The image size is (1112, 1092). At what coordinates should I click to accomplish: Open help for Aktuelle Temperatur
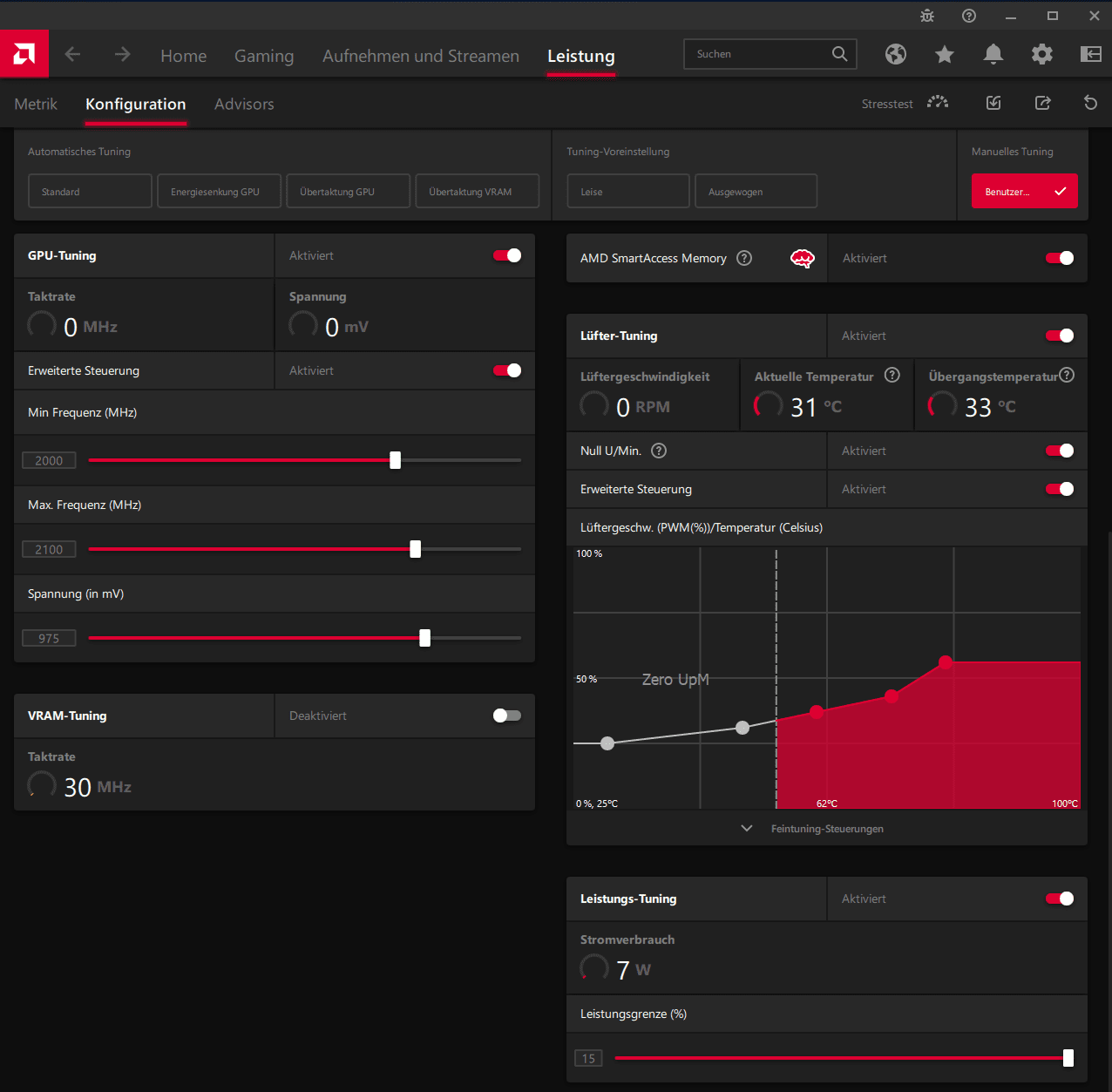click(x=892, y=375)
